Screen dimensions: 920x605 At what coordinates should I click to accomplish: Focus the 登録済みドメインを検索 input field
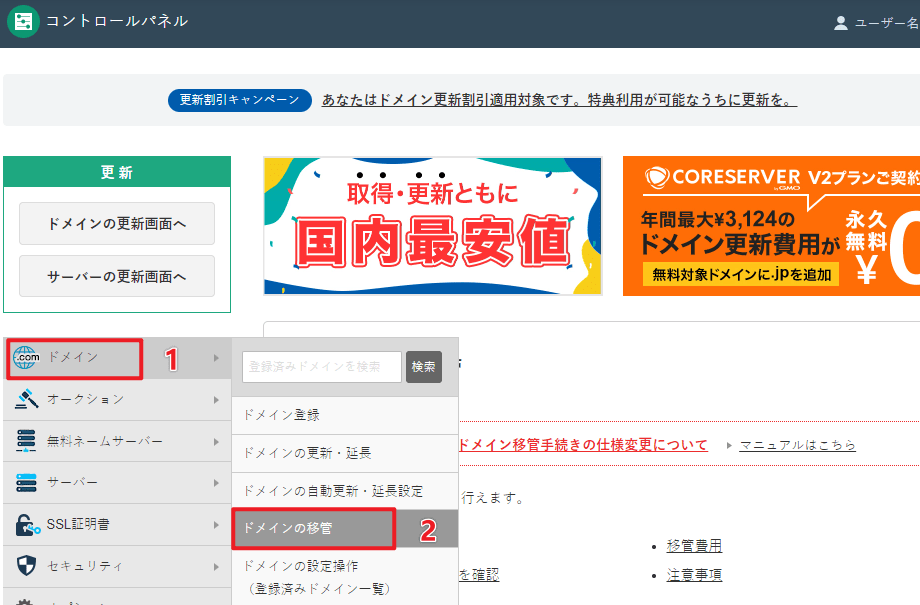coord(322,367)
